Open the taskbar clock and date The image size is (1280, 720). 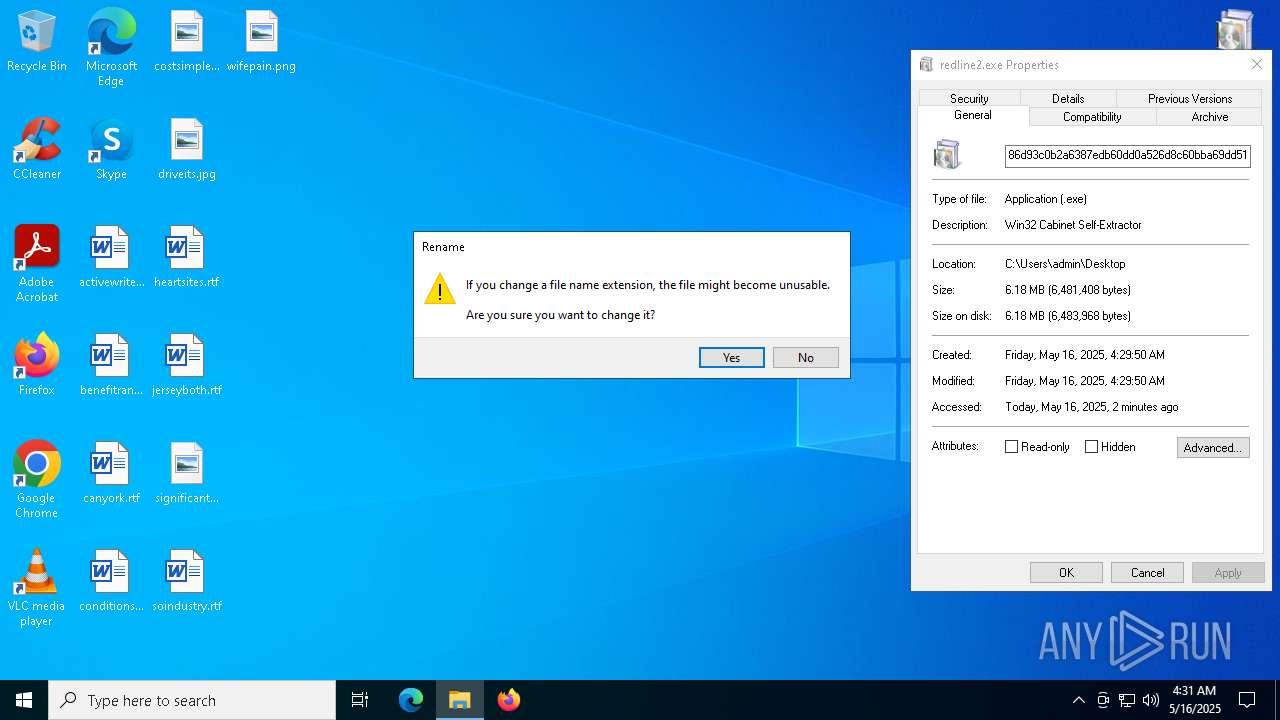point(1194,700)
